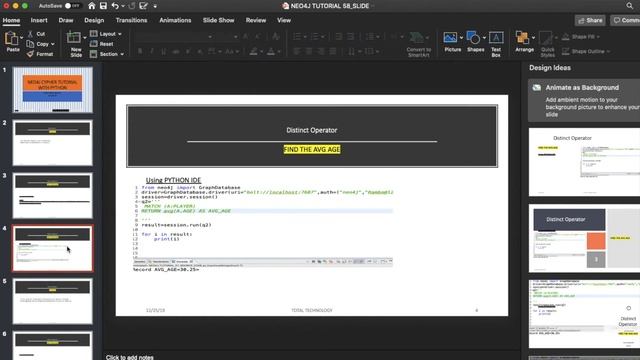This screenshot has height=360, width=640.
Task: Select slide 6 thumbnail
Action: 53,345
